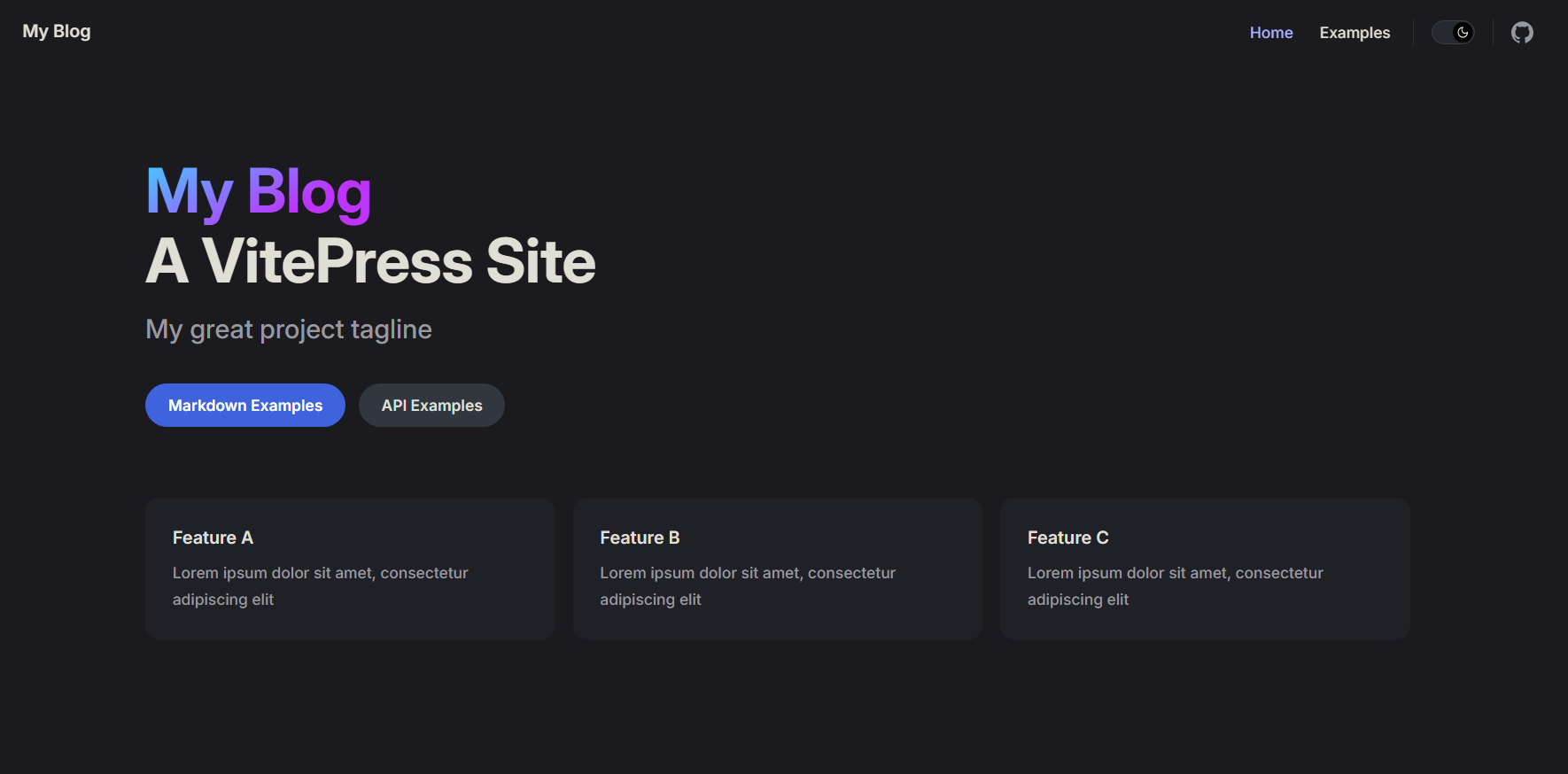1568x774 pixels.
Task: Open the Examples nav item
Action: (1355, 33)
